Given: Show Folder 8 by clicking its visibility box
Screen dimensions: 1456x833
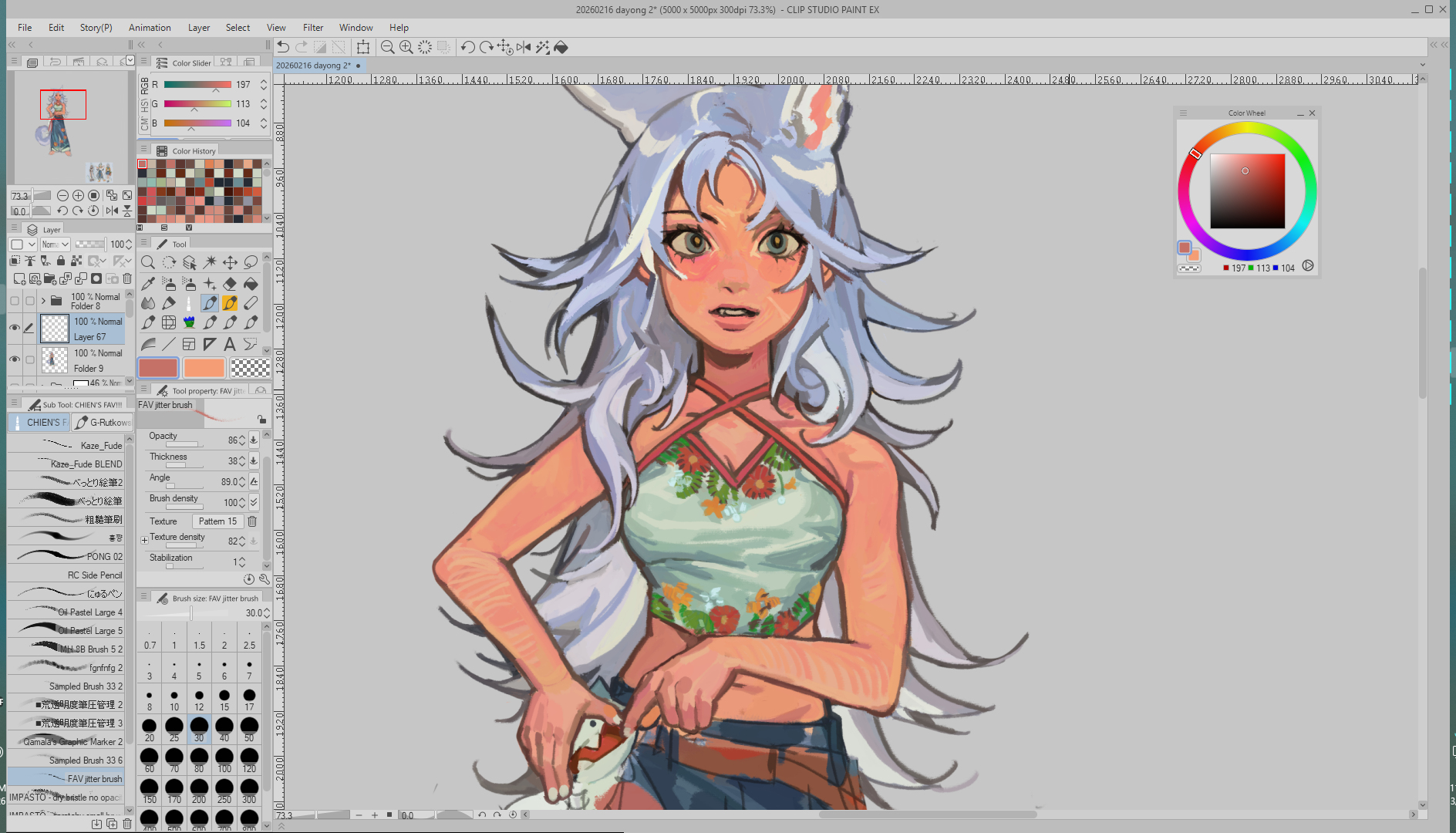Looking at the screenshot, I should click(x=15, y=301).
